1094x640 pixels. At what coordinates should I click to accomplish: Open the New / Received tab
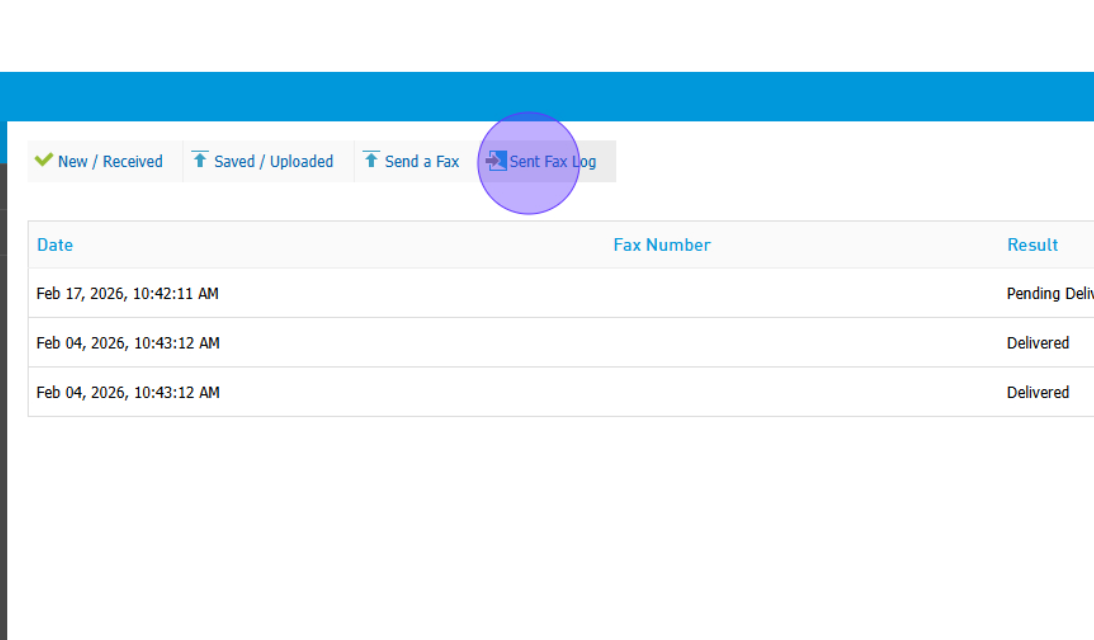pos(110,162)
